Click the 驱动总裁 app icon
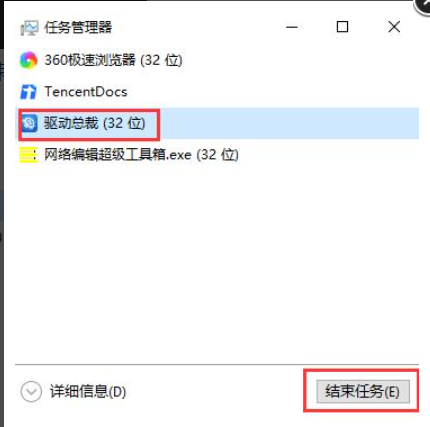This screenshot has width=430, height=427. pos(29,123)
